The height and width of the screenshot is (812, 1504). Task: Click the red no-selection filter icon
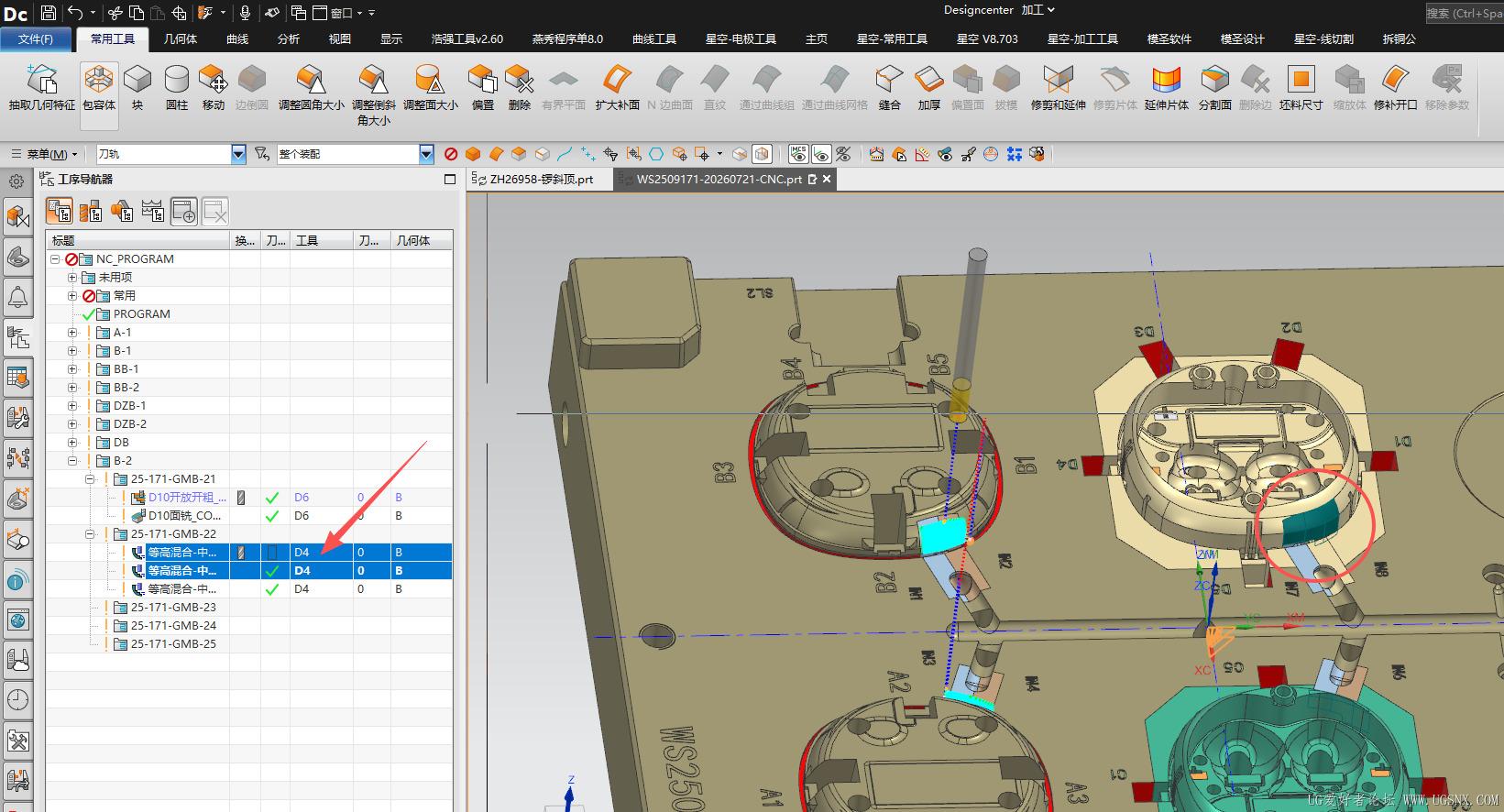(x=451, y=154)
